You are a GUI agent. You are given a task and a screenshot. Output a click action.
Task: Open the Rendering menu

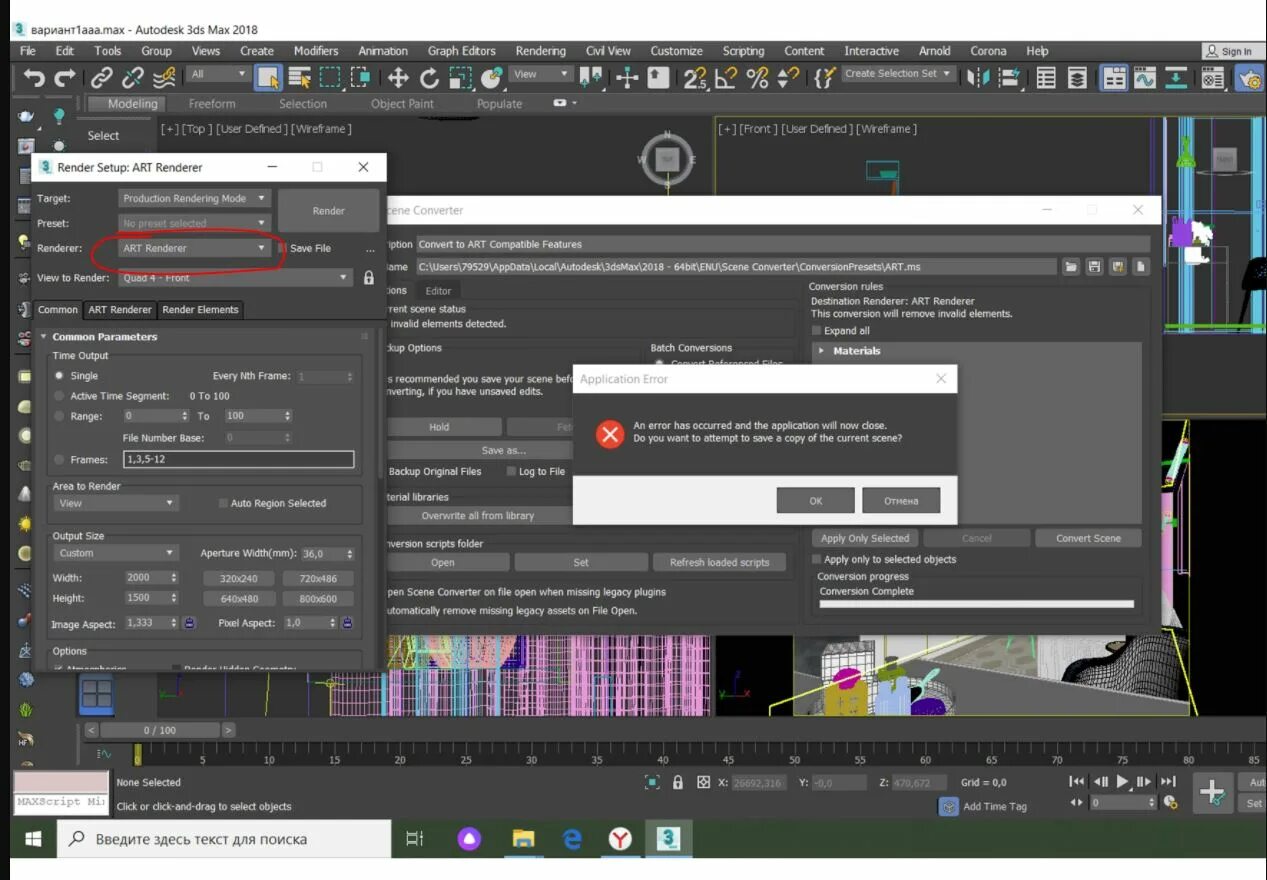[x=540, y=50]
